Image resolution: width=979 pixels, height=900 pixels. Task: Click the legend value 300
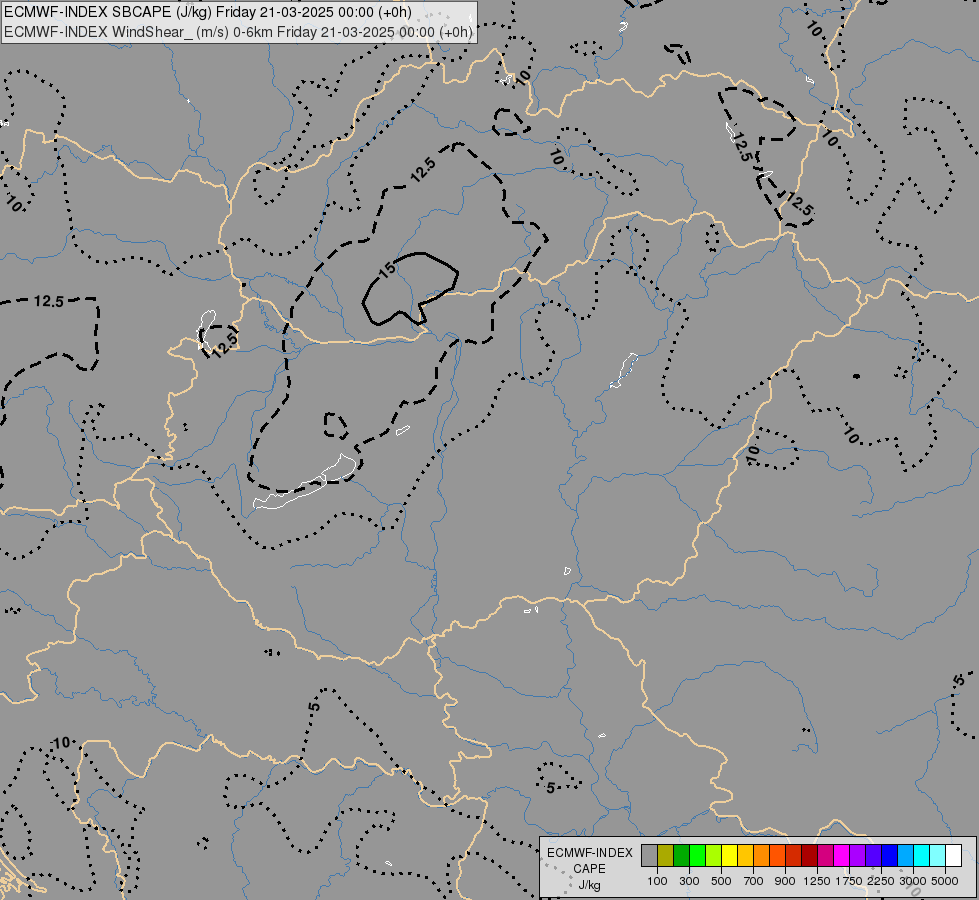(689, 881)
